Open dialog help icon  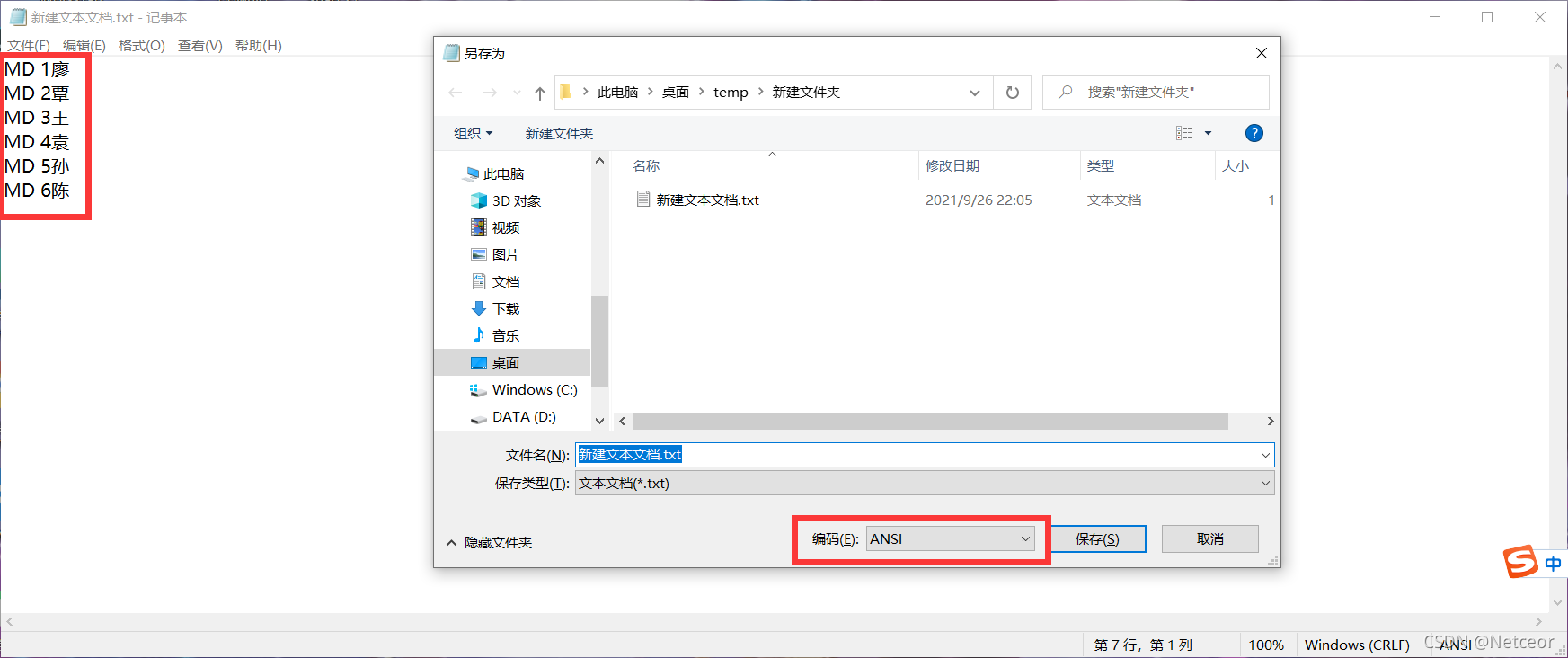click(1254, 133)
